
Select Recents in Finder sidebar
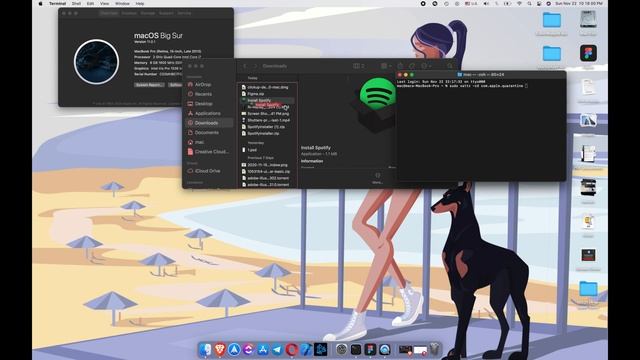coord(210,94)
